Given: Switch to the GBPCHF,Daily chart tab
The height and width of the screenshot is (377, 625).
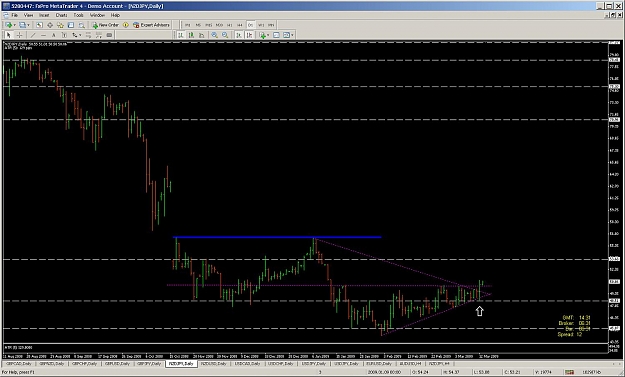Looking at the screenshot, I should tap(85, 363).
